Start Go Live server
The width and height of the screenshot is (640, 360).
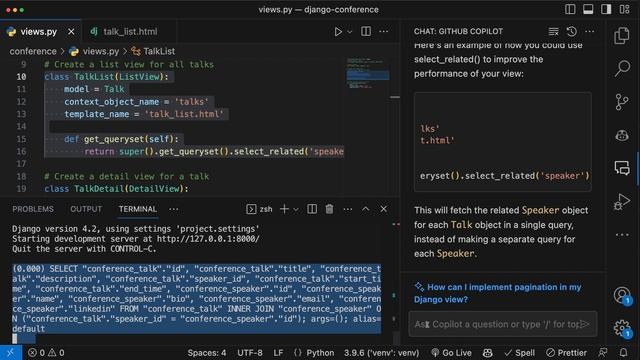[451, 353]
